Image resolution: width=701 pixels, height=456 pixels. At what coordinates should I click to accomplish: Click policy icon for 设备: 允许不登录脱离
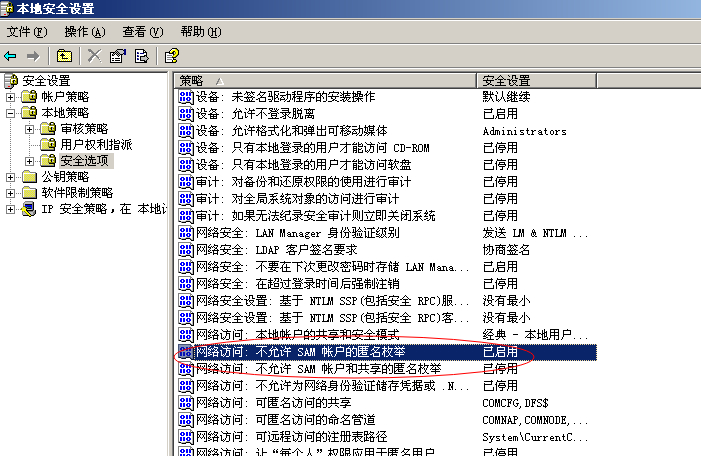[186, 114]
